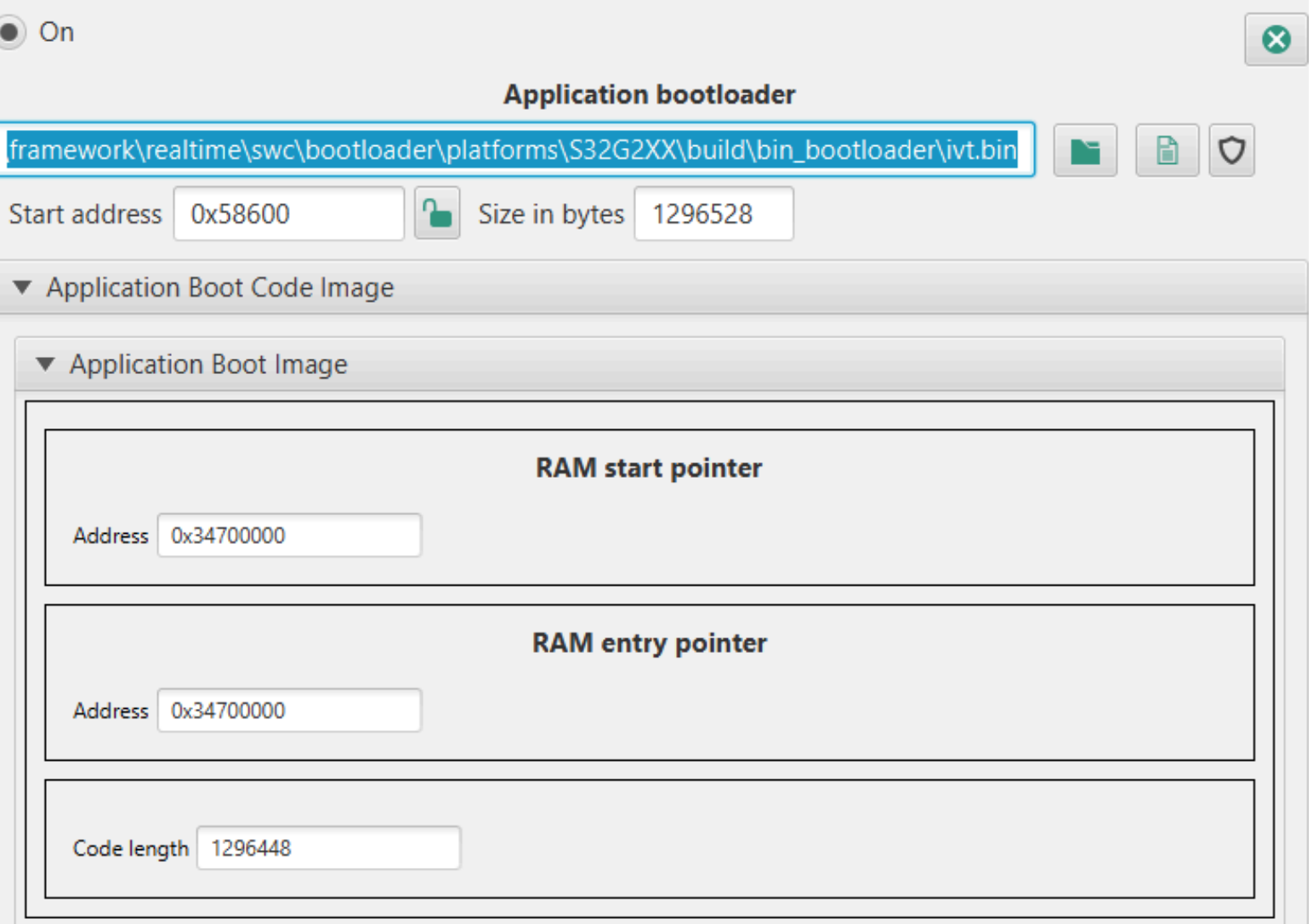Collapse the Application Boot Image section
Image resolution: width=1313 pixels, height=924 pixels.
click(x=45, y=364)
